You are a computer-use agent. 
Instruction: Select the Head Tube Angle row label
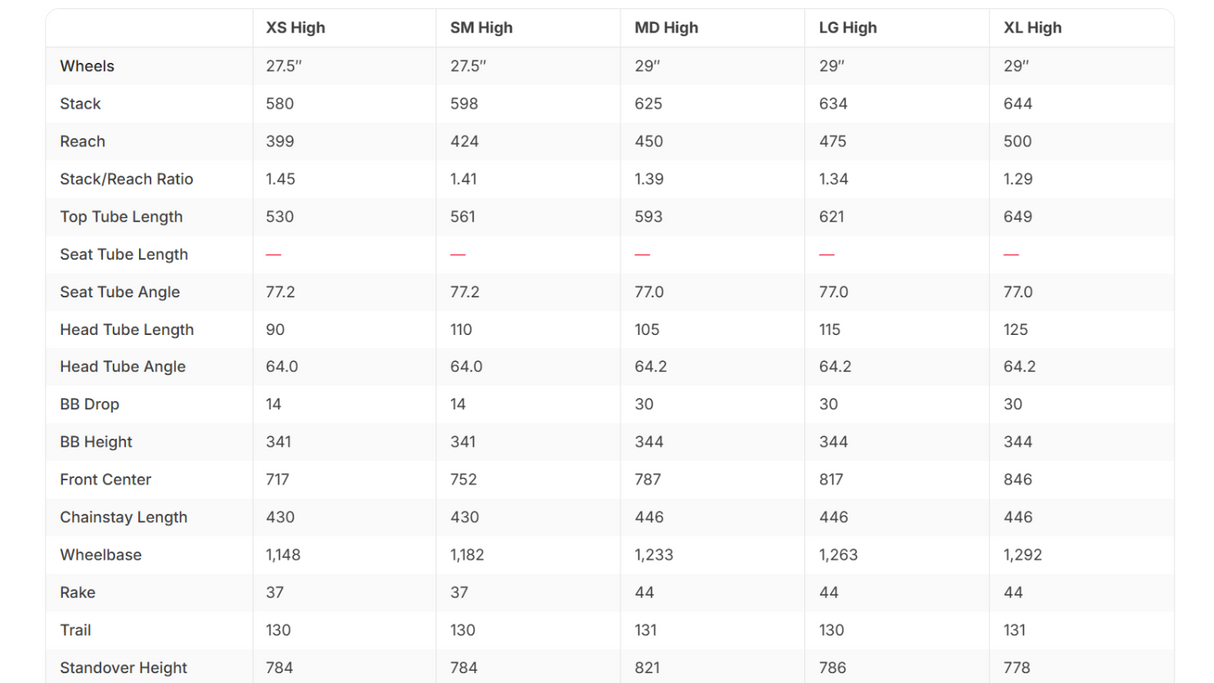tap(123, 367)
